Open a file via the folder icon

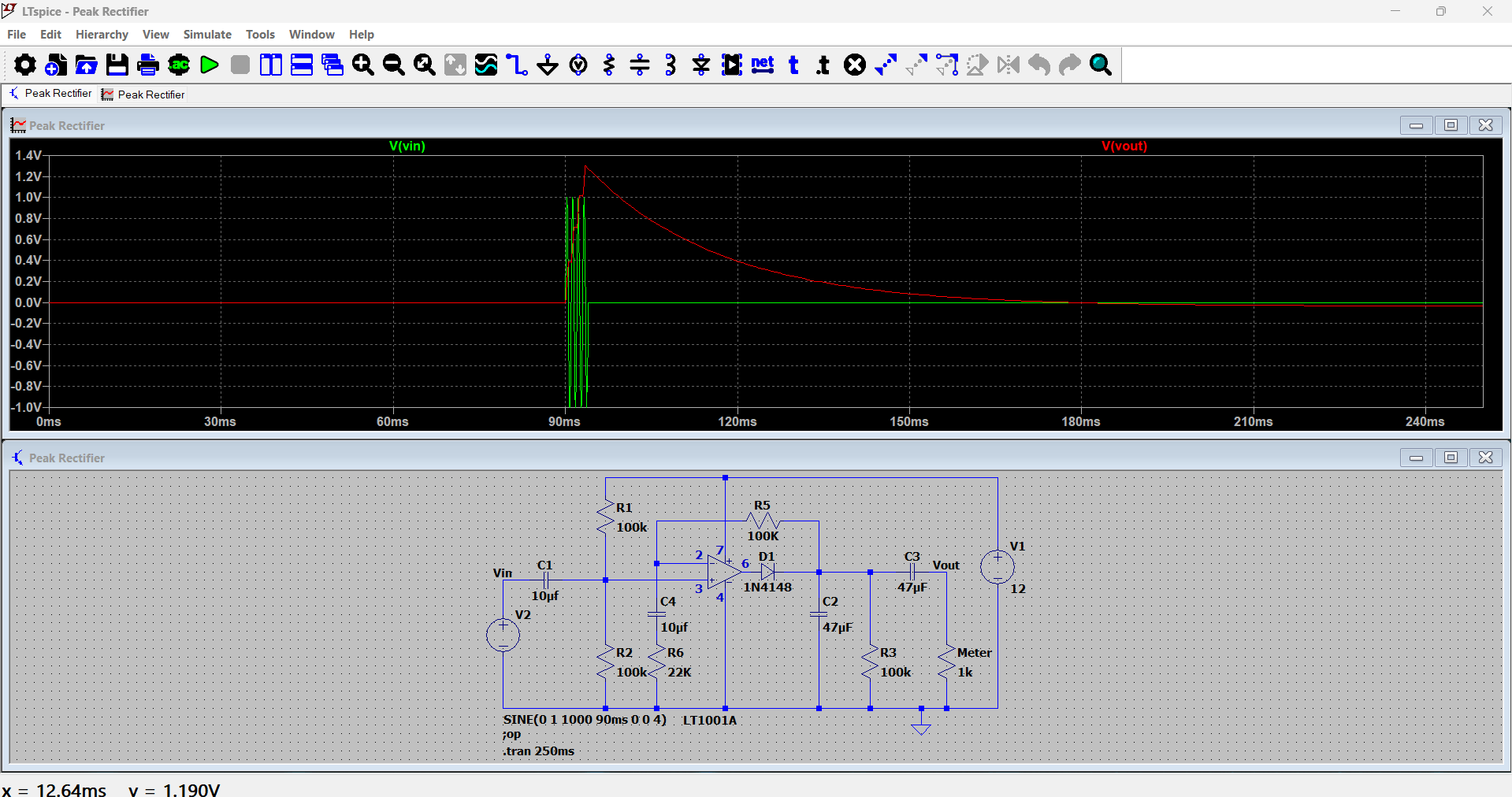pos(86,65)
